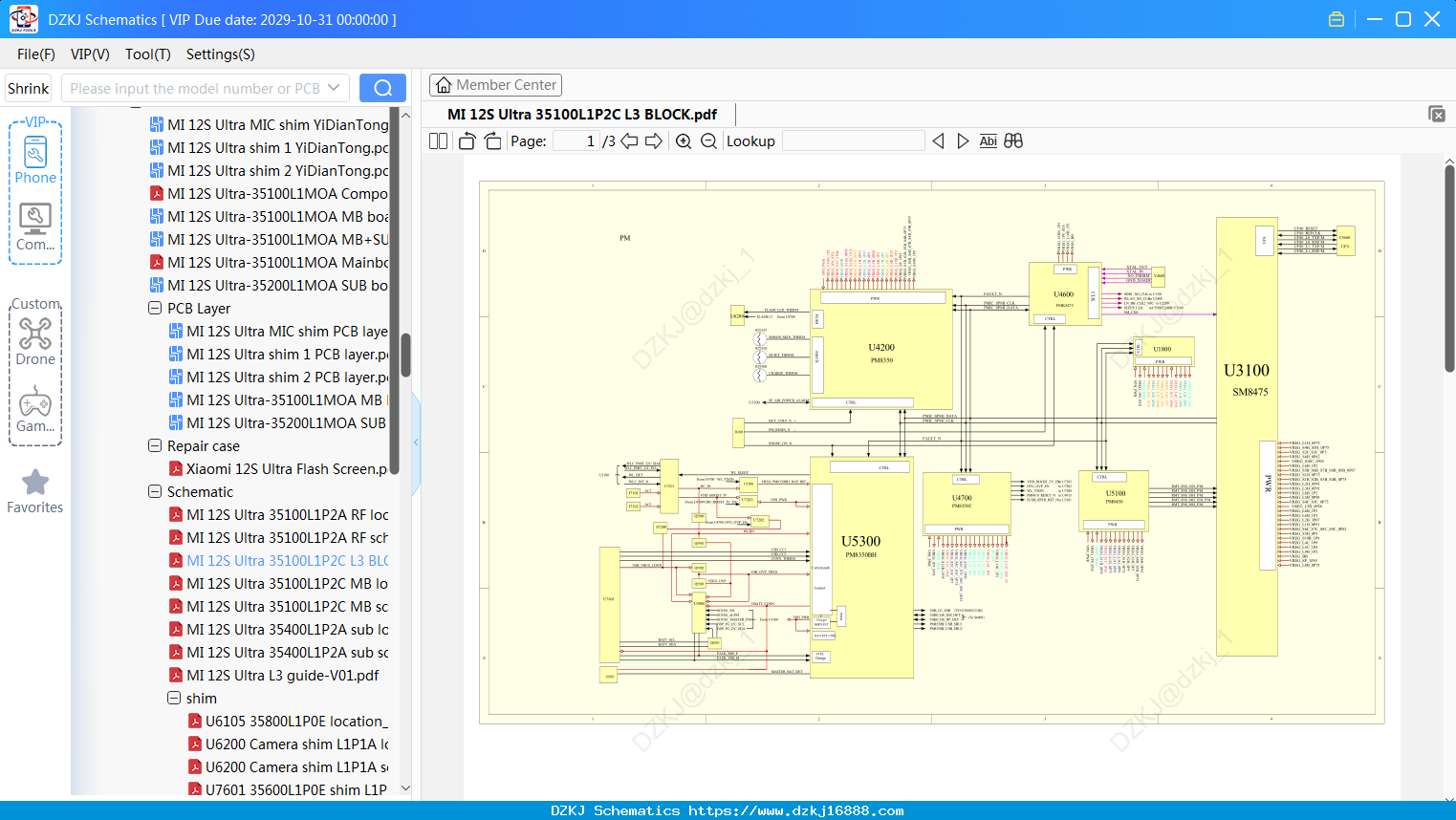The image size is (1456, 820).
Task: Zoom in on the schematic
Action: [x=684, y=141]
